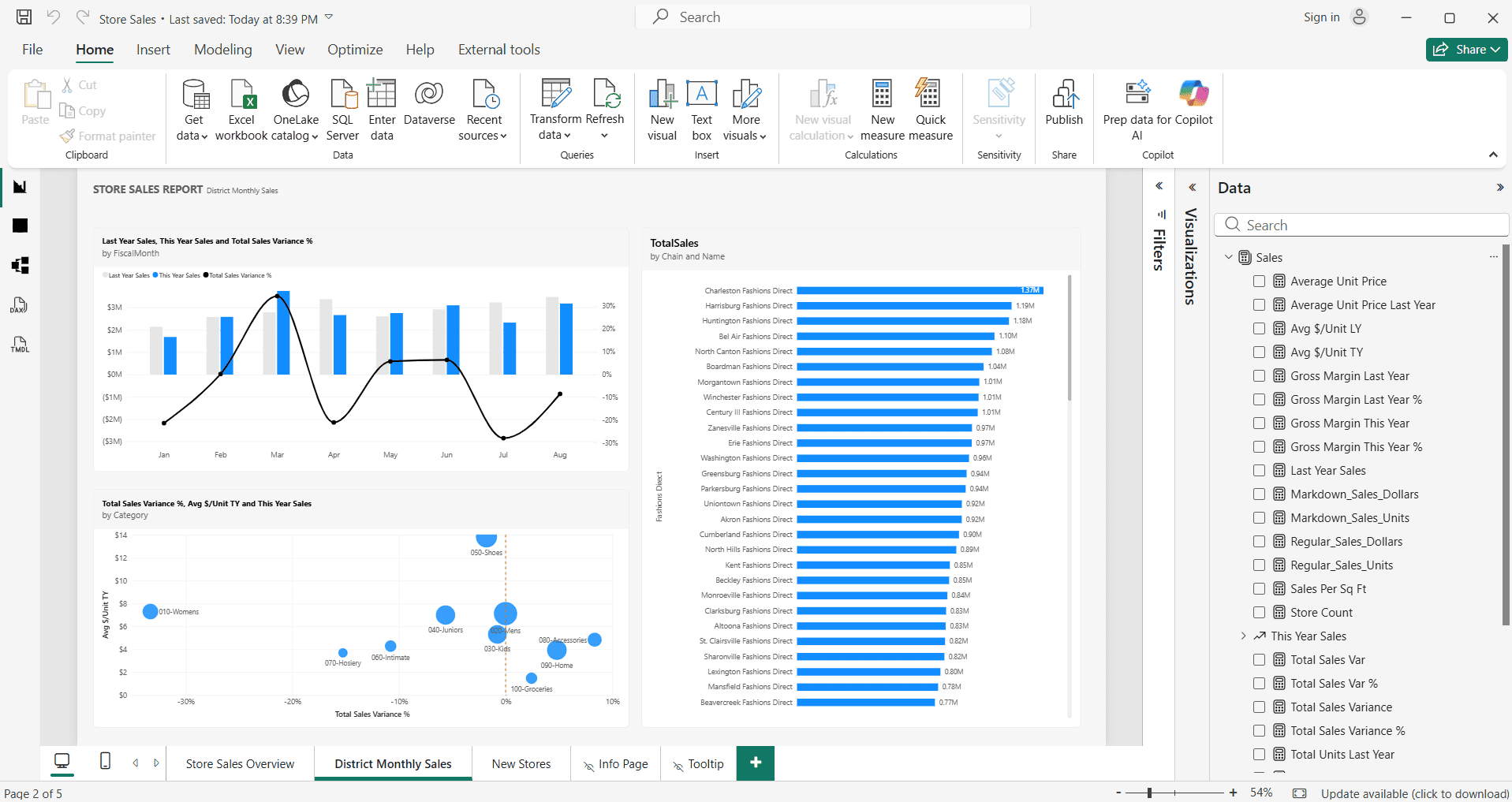Screen dimensions: 1512x802
Task: Click Update available notification
Action: (x=1415, y=793)
